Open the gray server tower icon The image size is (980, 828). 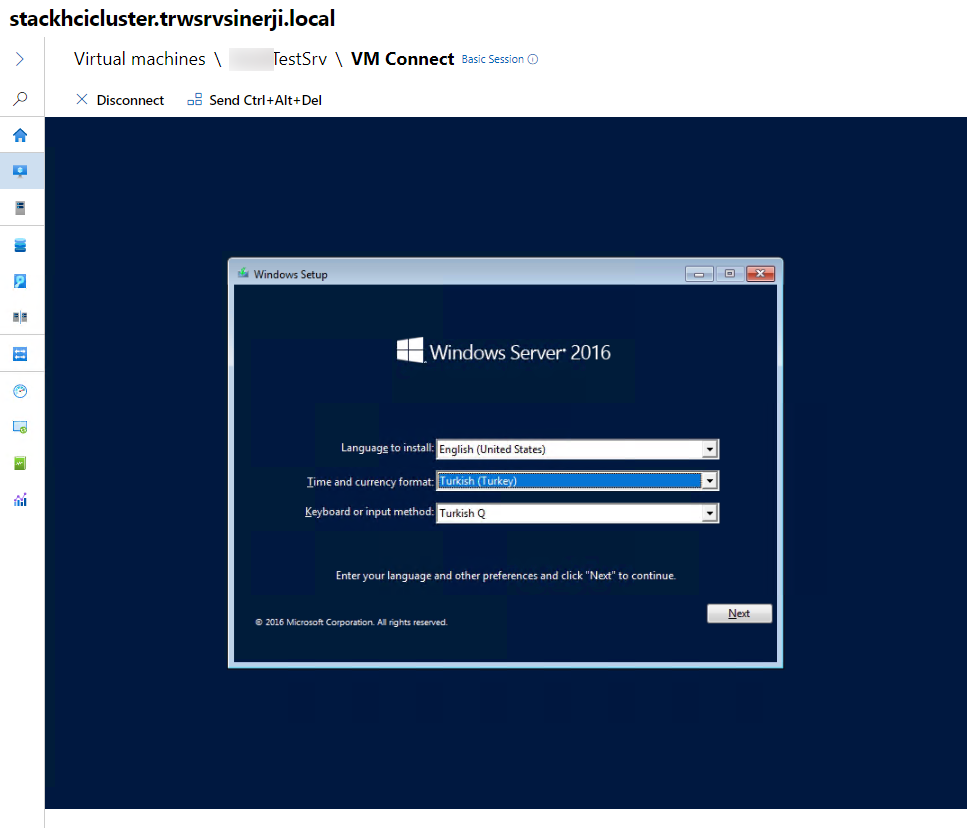coord(20,207)
